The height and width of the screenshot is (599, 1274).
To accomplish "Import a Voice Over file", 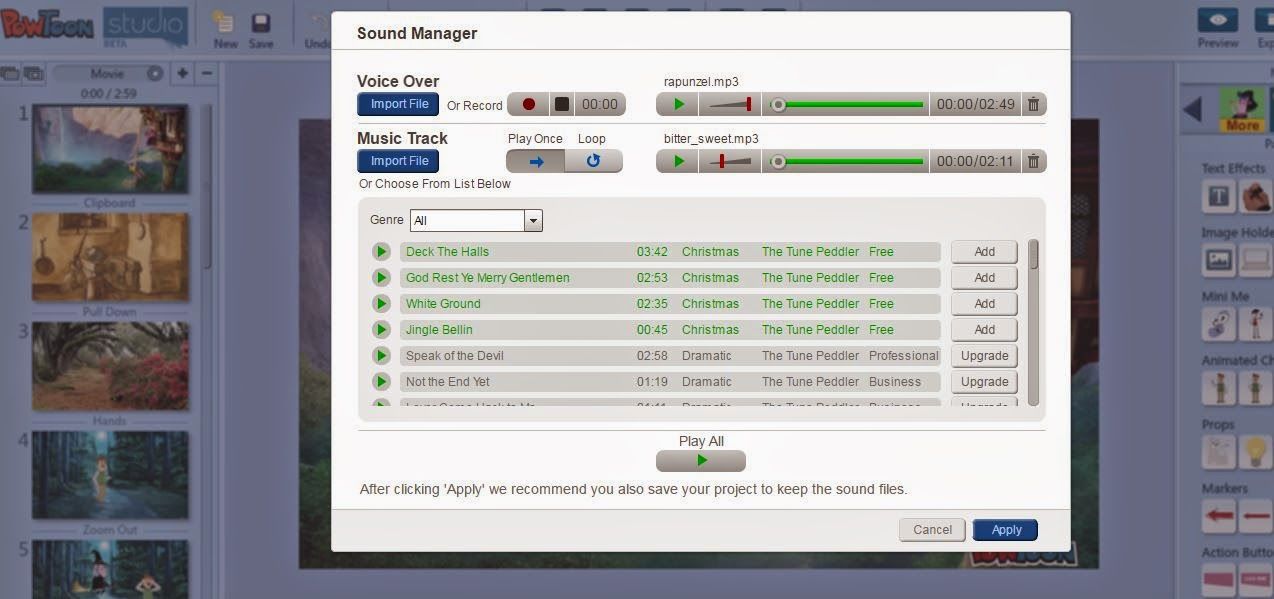I will pos(399,104).
